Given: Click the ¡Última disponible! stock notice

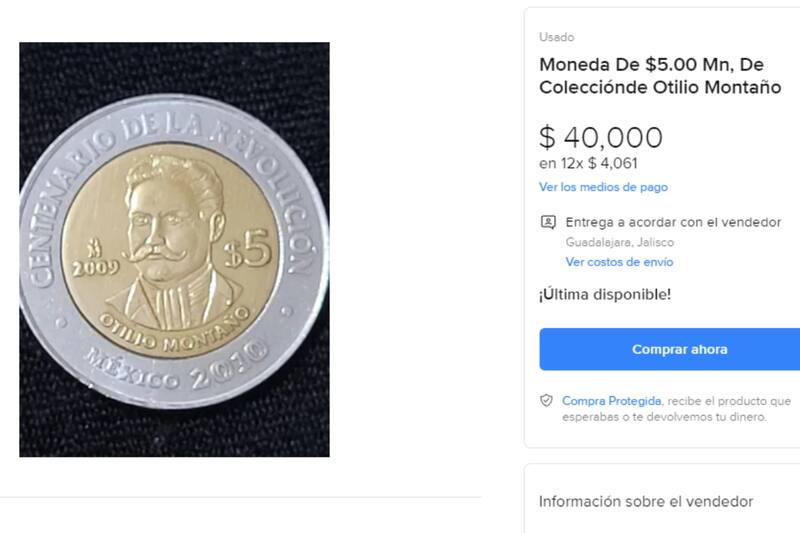Looking at the screenshot, I should coord(604,294).
